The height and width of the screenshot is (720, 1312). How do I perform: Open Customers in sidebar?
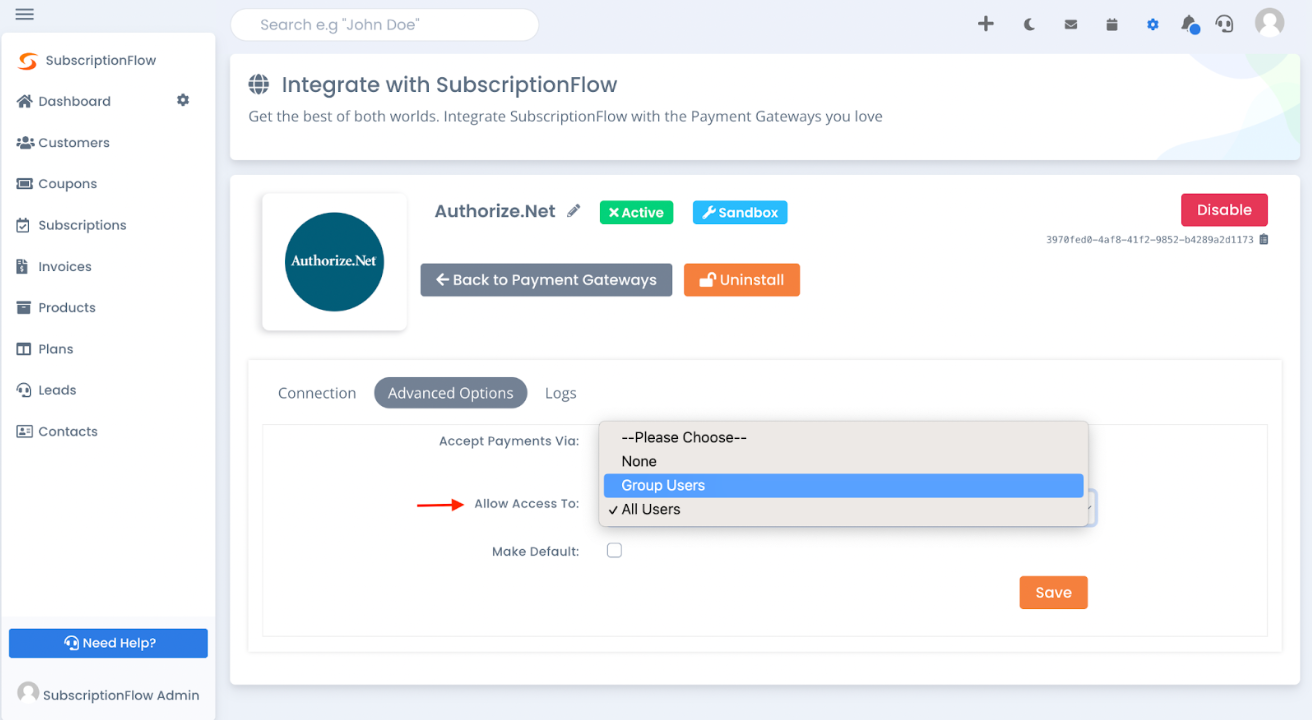63,143
